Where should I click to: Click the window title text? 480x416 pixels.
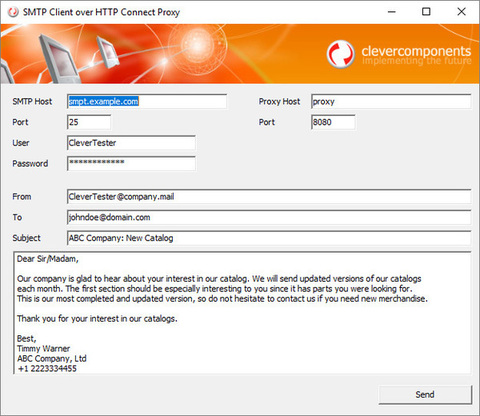(101, 12)
